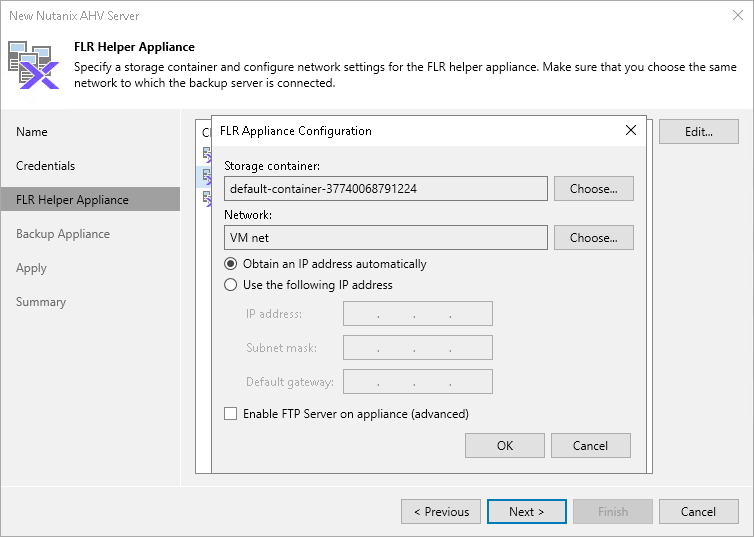This screenshot has width=754, height=537.
Task: Click the Network text field
Action: [x=385, y=237]
